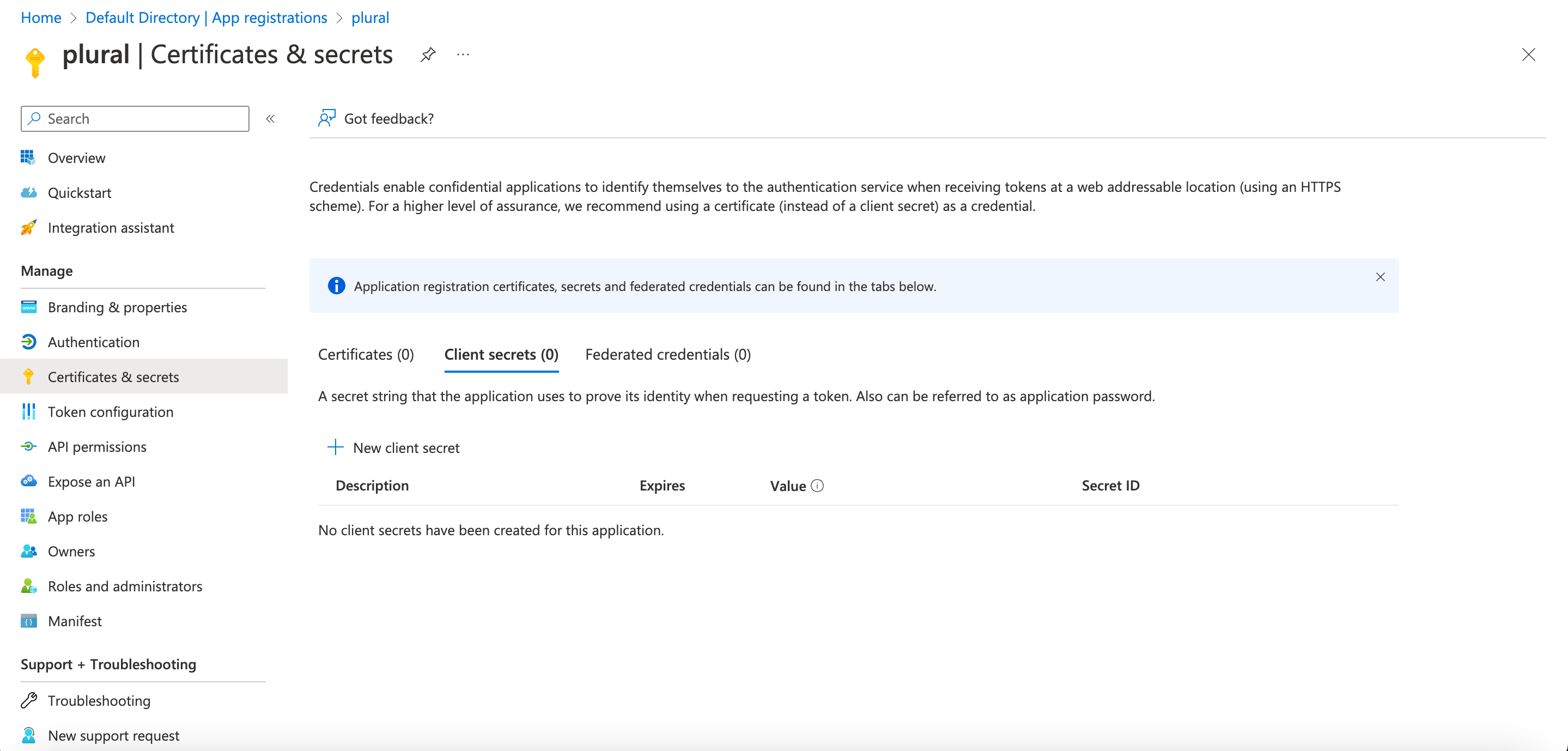The image size is (1568, 751).
Task: Go to the Home breadcrumb link
Action: [x=41, y=17]
